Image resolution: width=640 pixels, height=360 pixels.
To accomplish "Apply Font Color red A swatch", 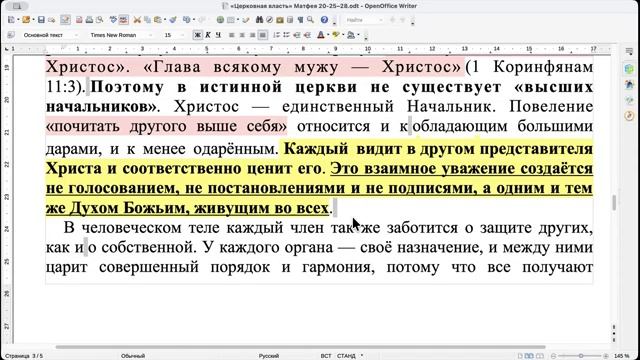I will click(x=321, y=35).
